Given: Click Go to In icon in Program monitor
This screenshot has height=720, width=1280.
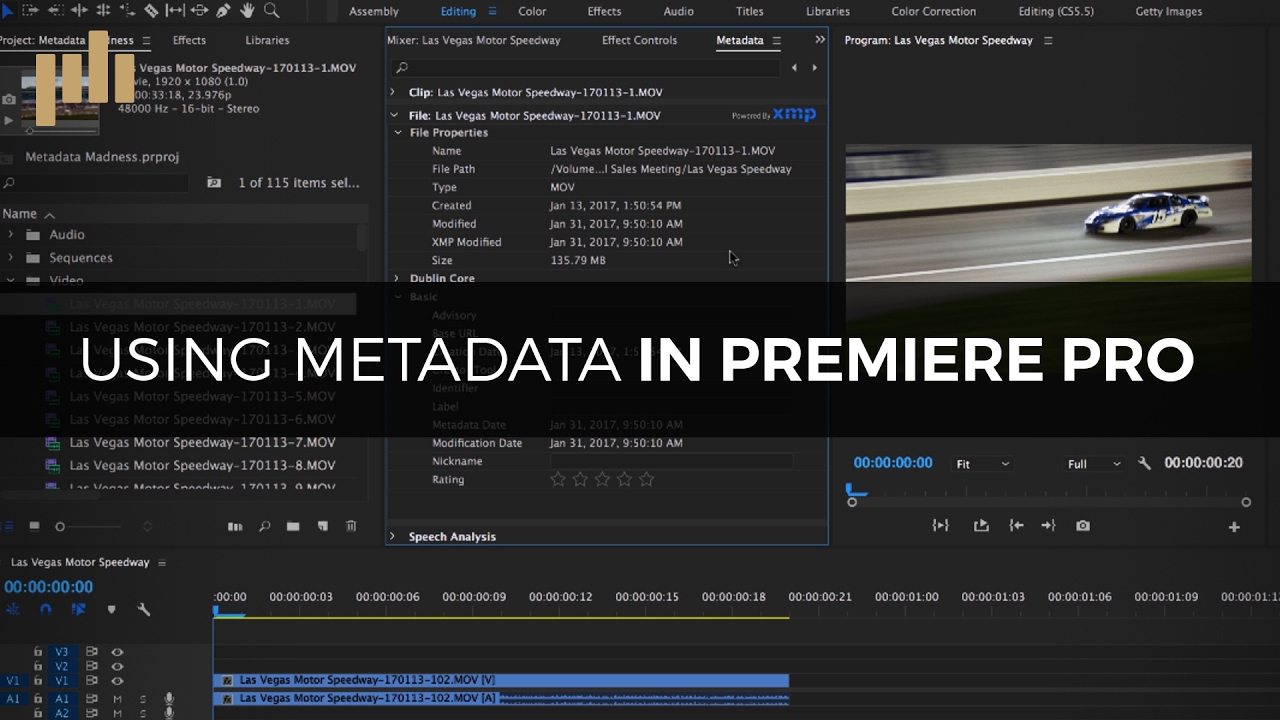Looking at the screenshot, I should click(x=1016, y=525).
